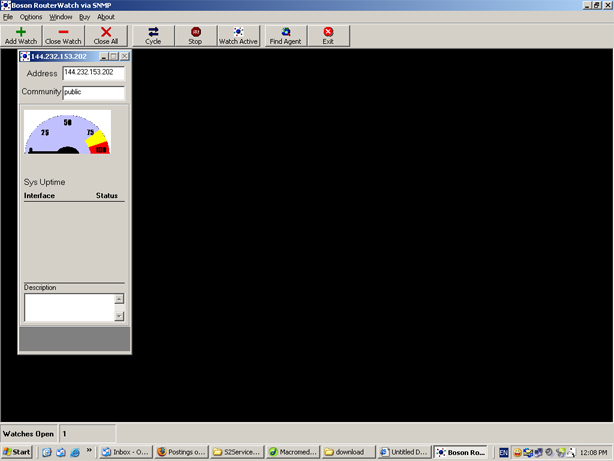
Task: Click the watch window title icon
Action: pos(25,56)
